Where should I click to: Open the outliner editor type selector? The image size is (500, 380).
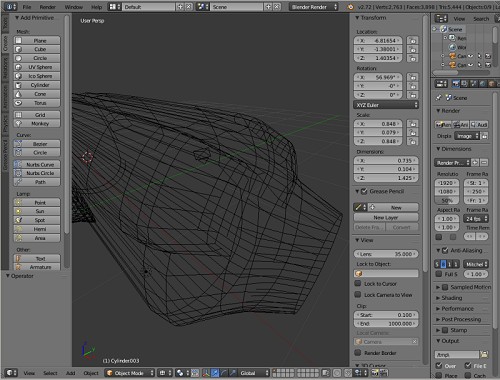pyautogui.click(x=441, y=19)
